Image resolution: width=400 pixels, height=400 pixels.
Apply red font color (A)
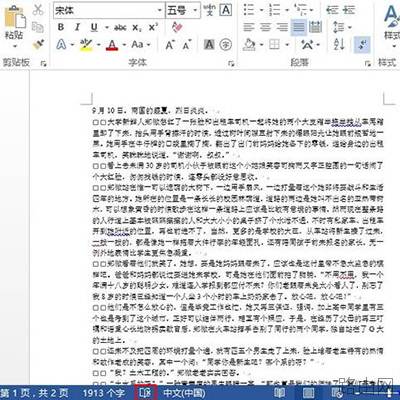(112, 45)
